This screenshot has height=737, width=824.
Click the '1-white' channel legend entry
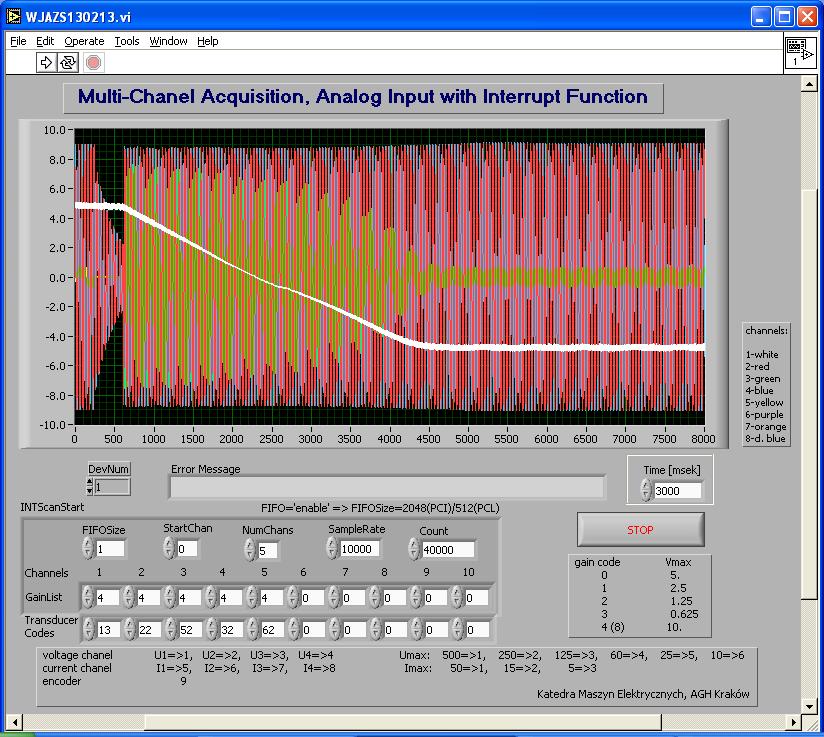tap(762, 354)
